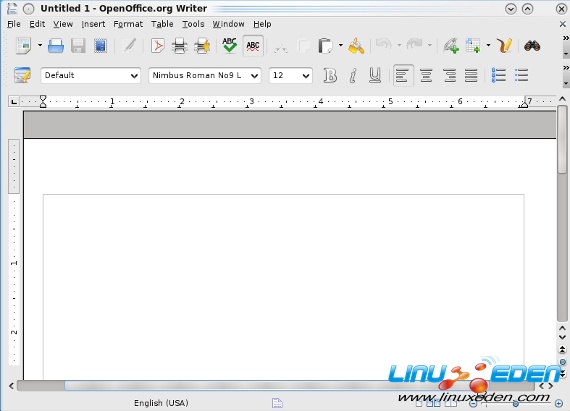Open the Window menu

click(228, 24)
